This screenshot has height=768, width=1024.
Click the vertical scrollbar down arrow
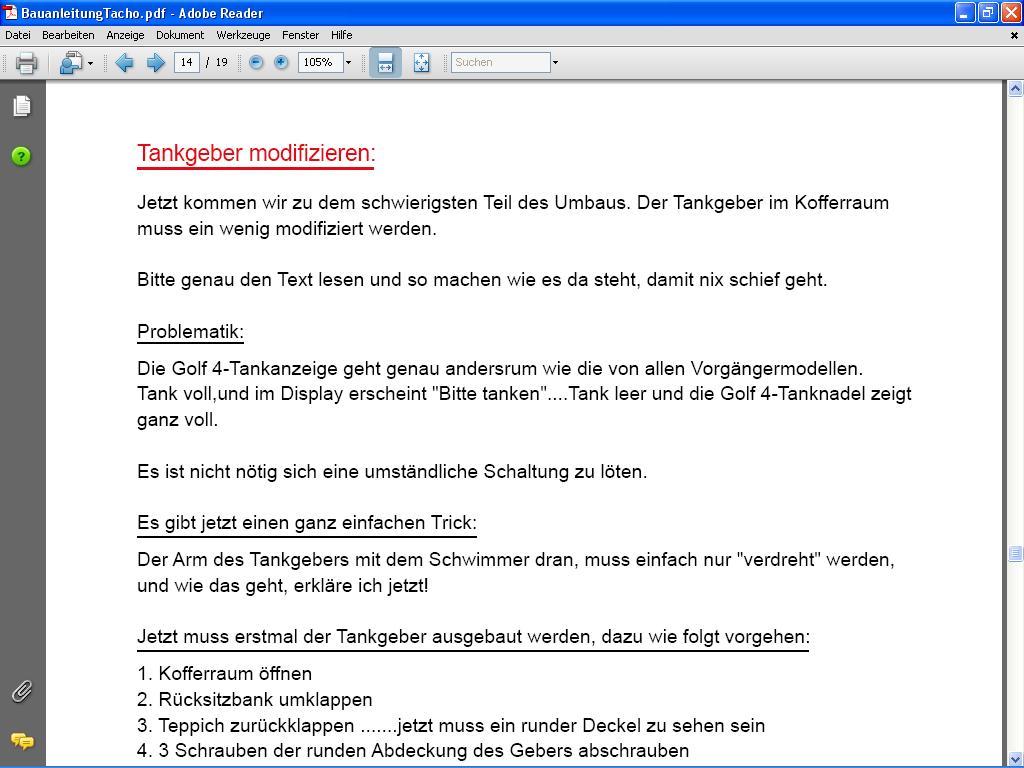tap(1015, 759)
